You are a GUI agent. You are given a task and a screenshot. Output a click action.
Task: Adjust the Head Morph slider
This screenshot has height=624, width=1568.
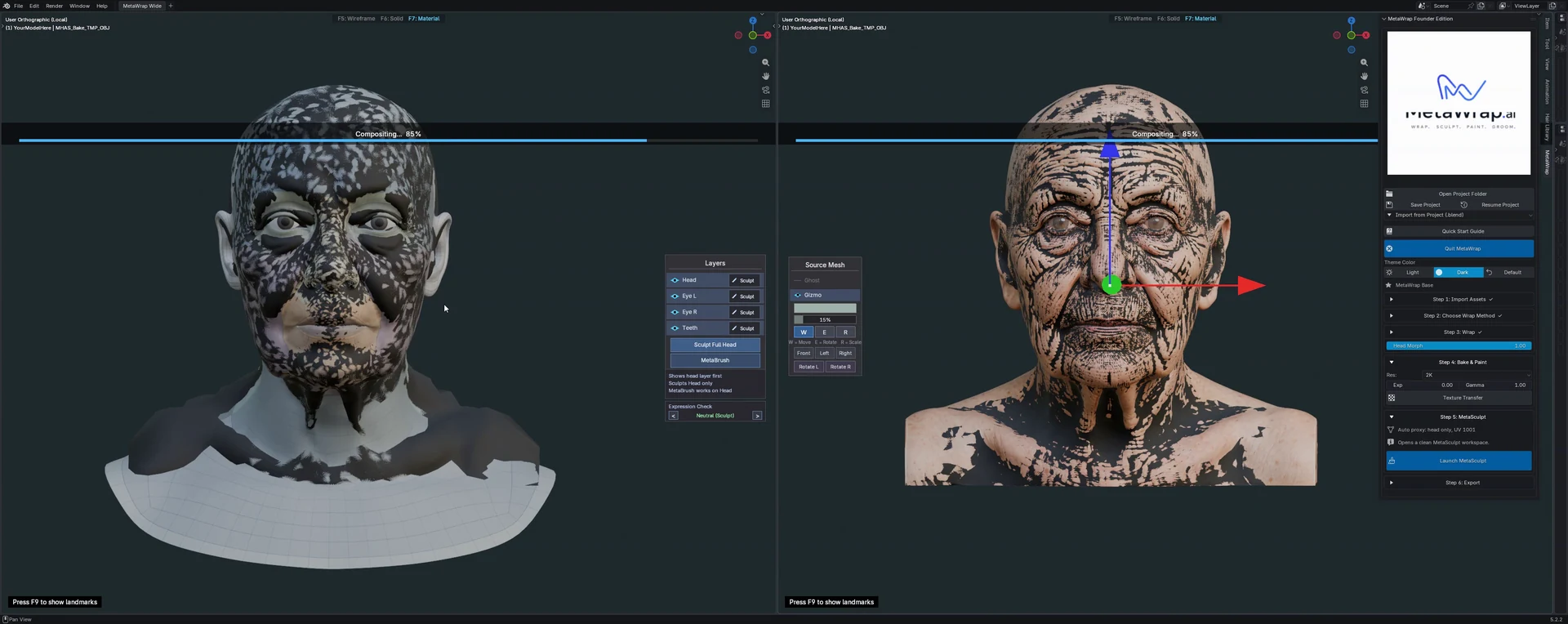tap(1459, 345)
